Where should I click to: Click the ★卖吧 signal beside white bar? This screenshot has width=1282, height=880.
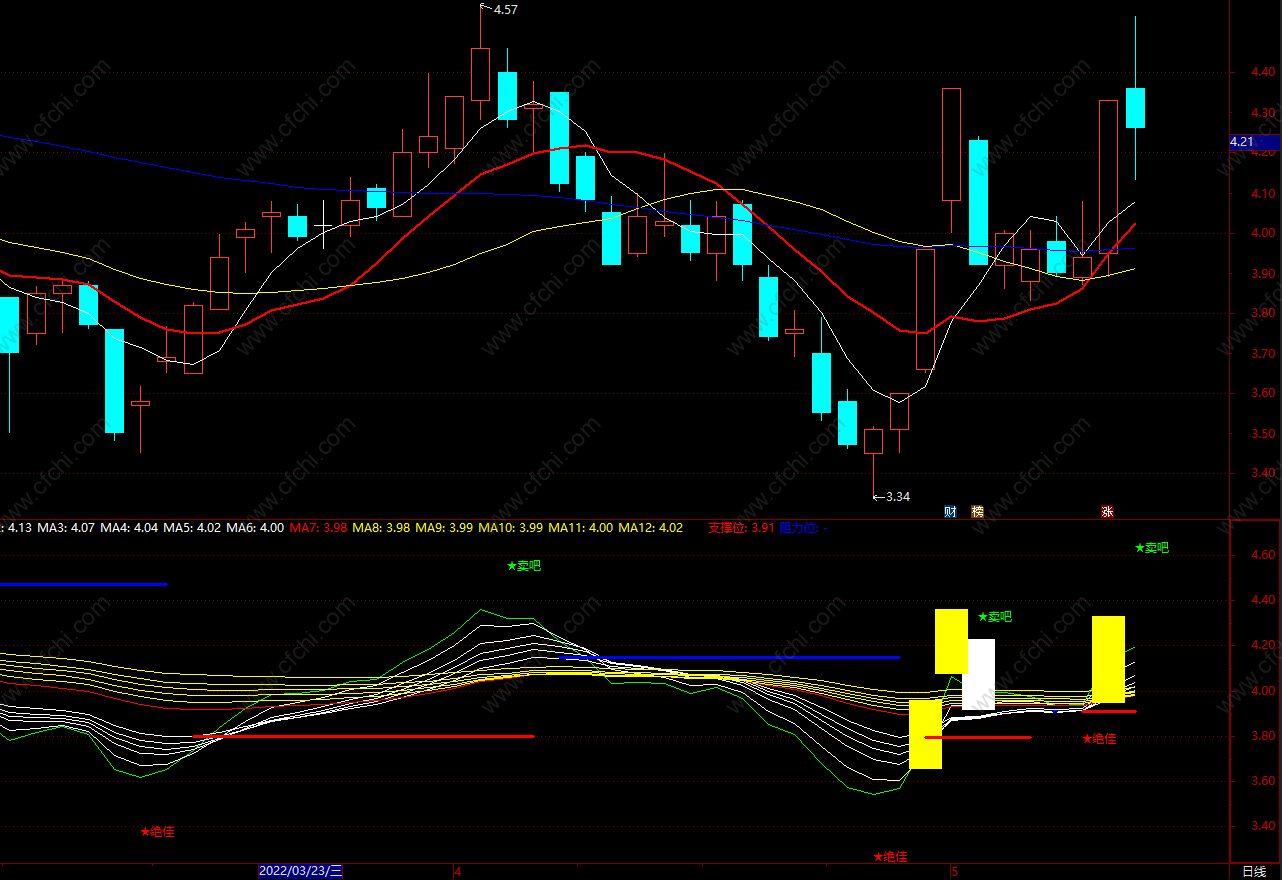(x=995, y=617)
